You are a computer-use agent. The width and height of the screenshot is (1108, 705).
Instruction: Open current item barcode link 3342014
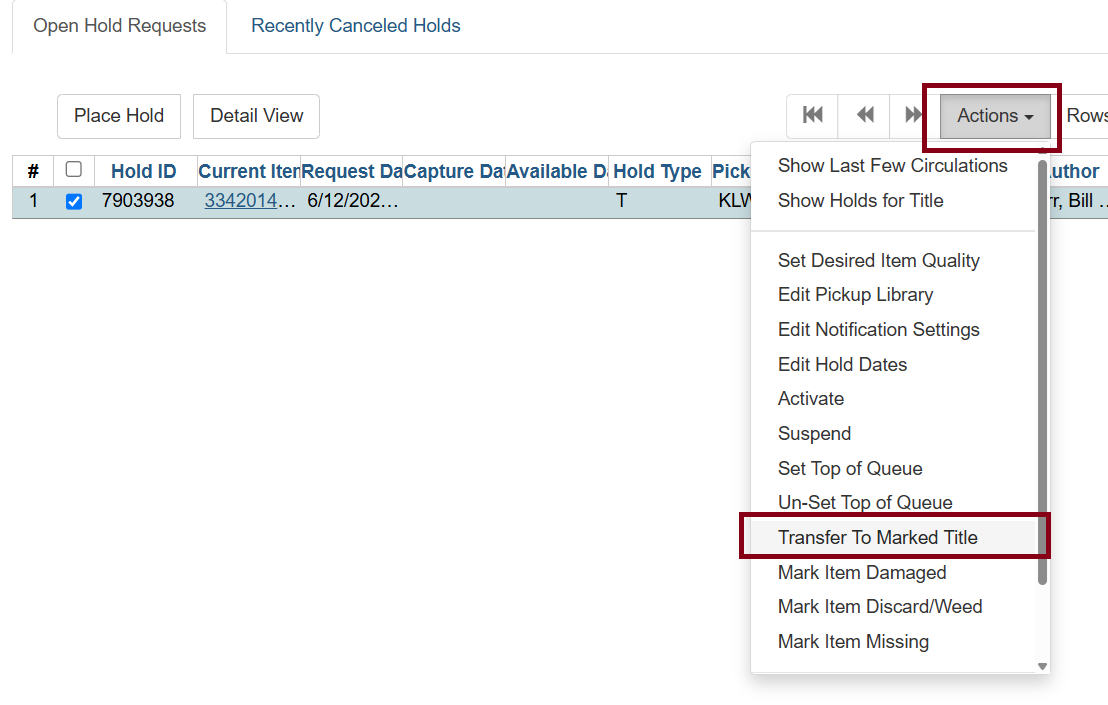coord(250,202)
